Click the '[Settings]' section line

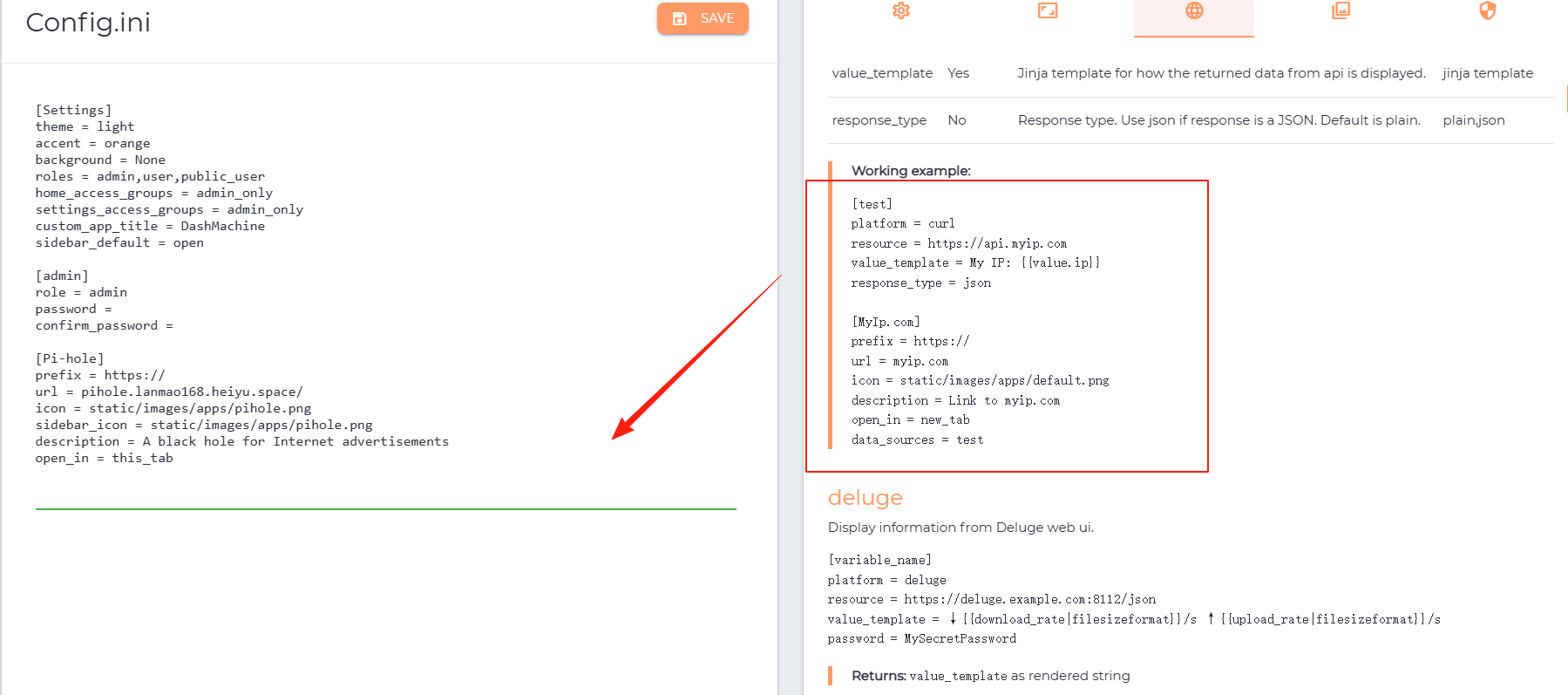click(74, 110)
